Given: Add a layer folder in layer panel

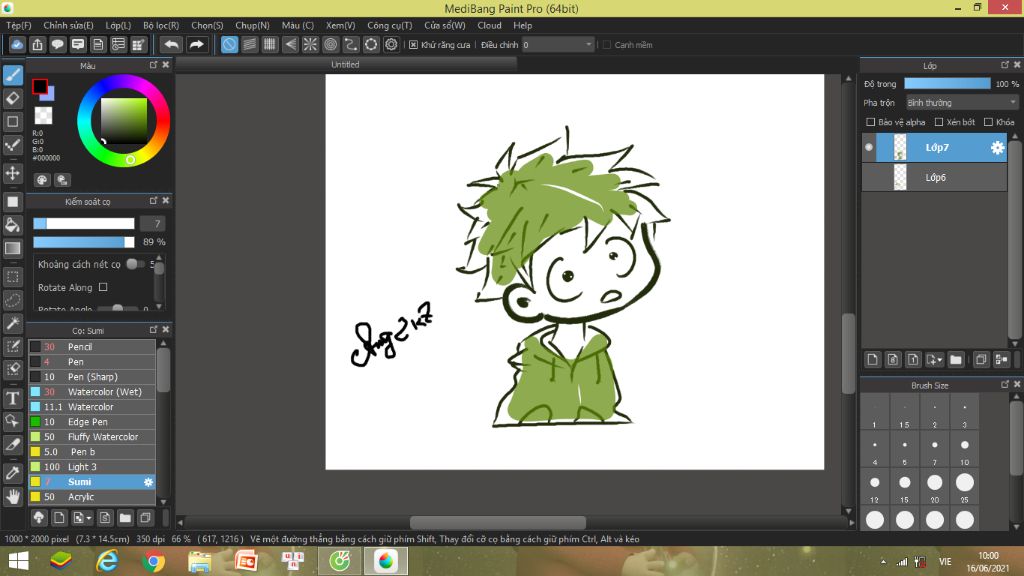Looking at the screenshot, I should click(956, 359).
